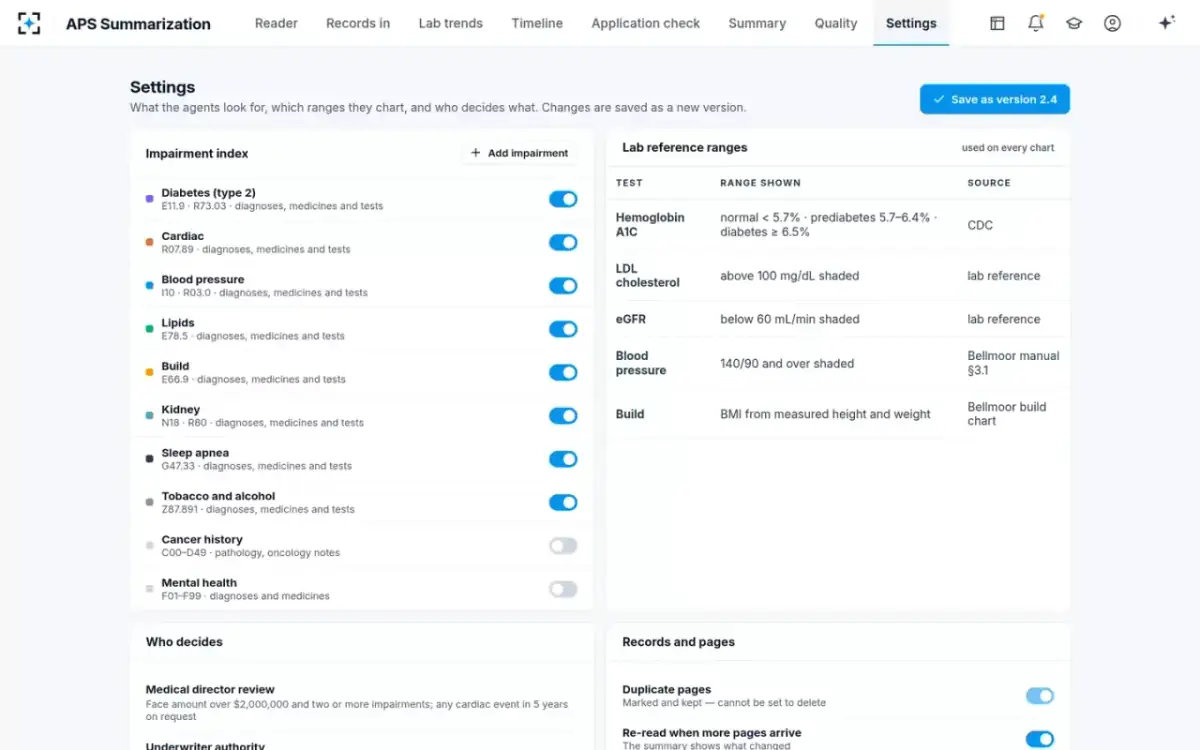Click the APS Summarization logo icon
The width and height of the screenshot is (1200, 750).
29,23
